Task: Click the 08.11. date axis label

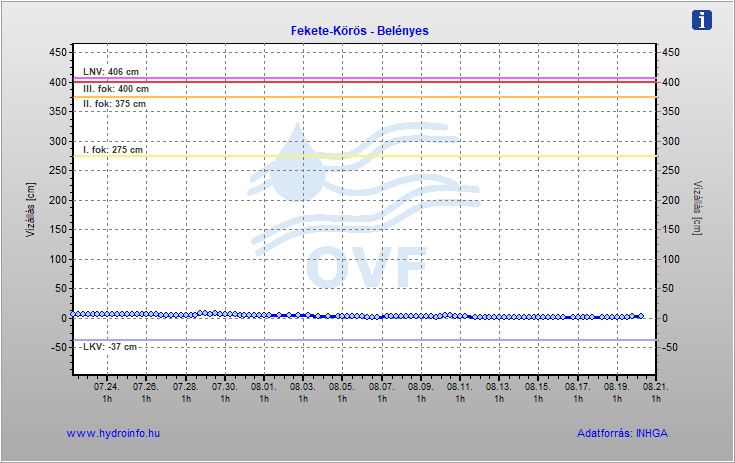Action: 460,387
